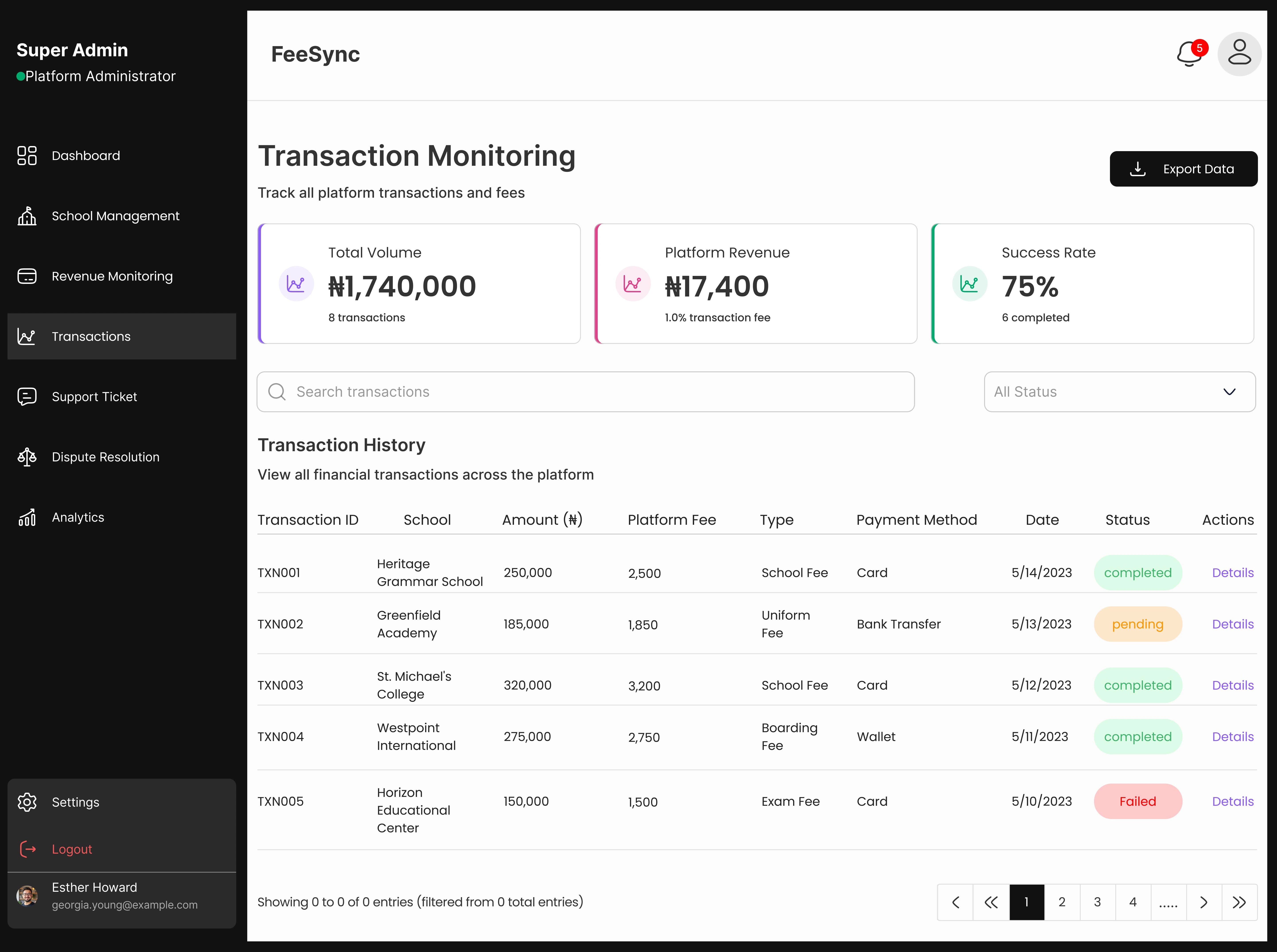The height and width of the screenshot is (952, 1277).
Task: Click the completed badge for TXN001
Action: 1138,573
